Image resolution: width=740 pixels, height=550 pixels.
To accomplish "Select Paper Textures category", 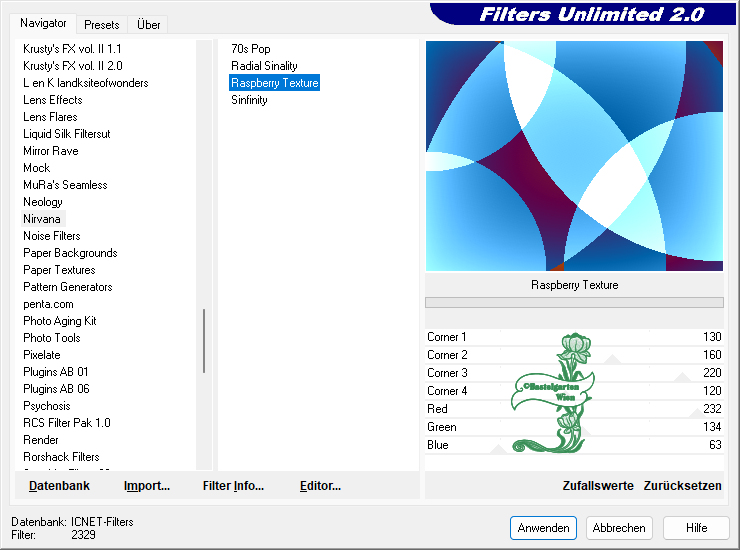I will (x=59, y=270).
